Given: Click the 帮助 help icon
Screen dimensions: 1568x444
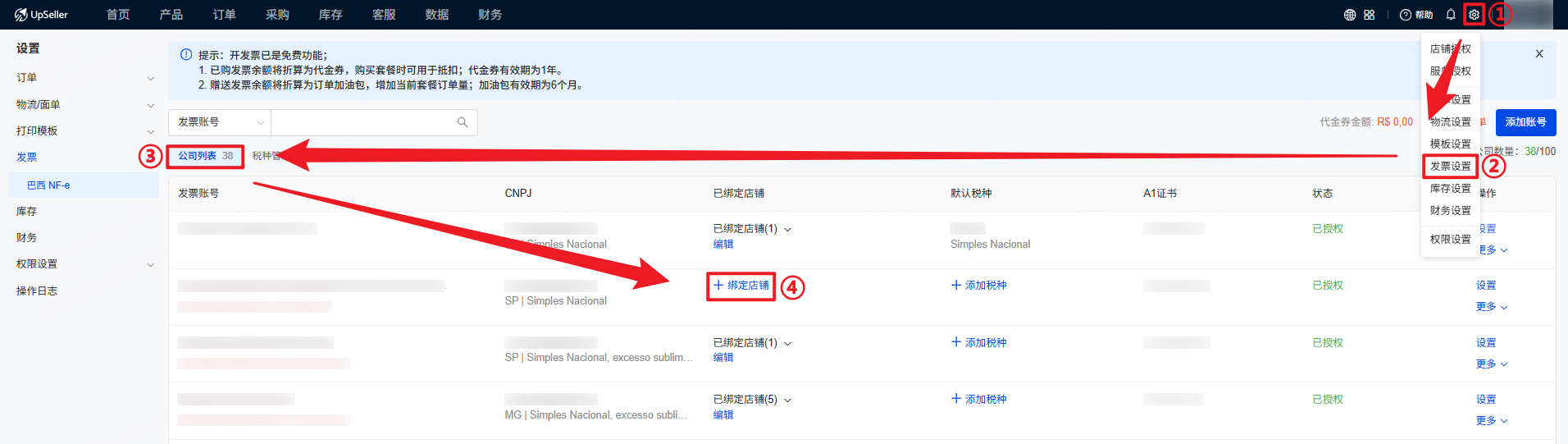Looking at the screenshot, I should click(1416, 15).
